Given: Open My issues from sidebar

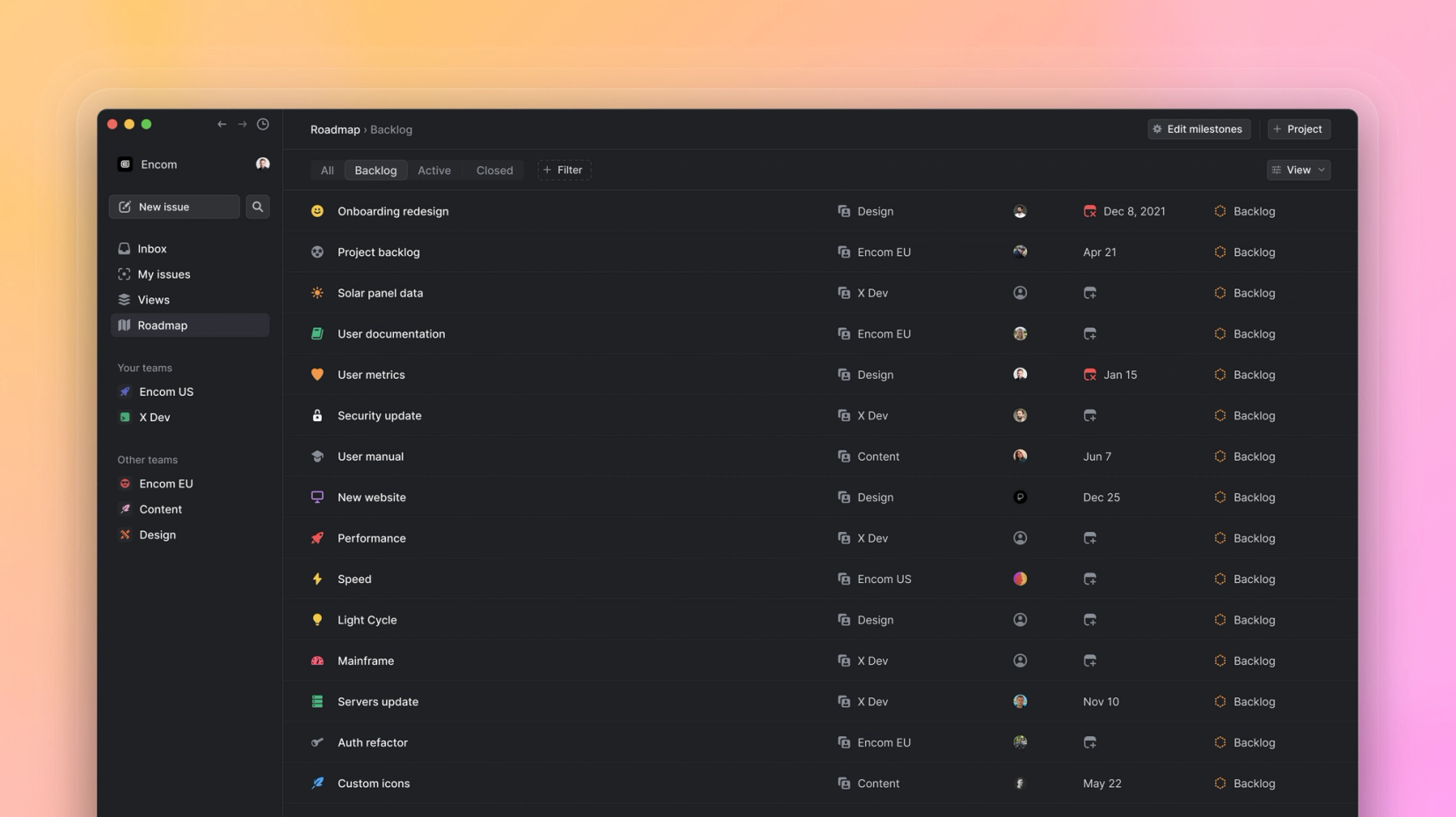Looking at the screenshot, I should (190, 274).
